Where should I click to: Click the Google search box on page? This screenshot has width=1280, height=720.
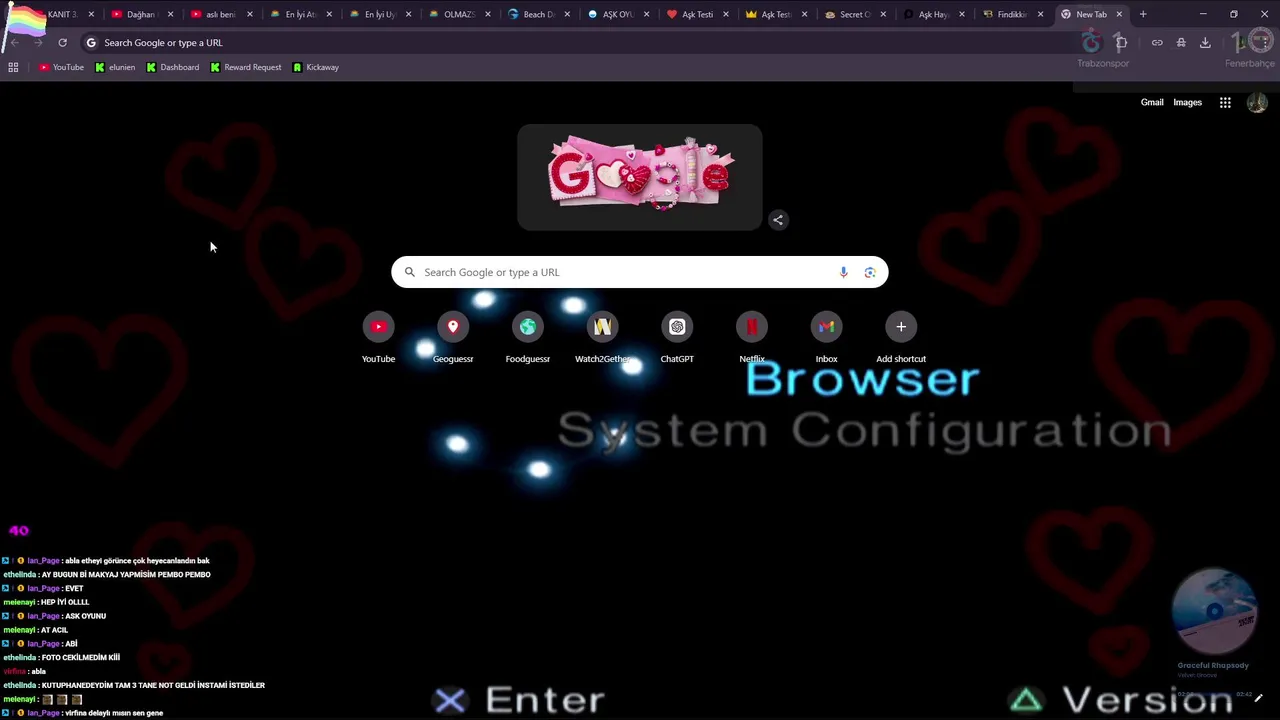point(640,272)
